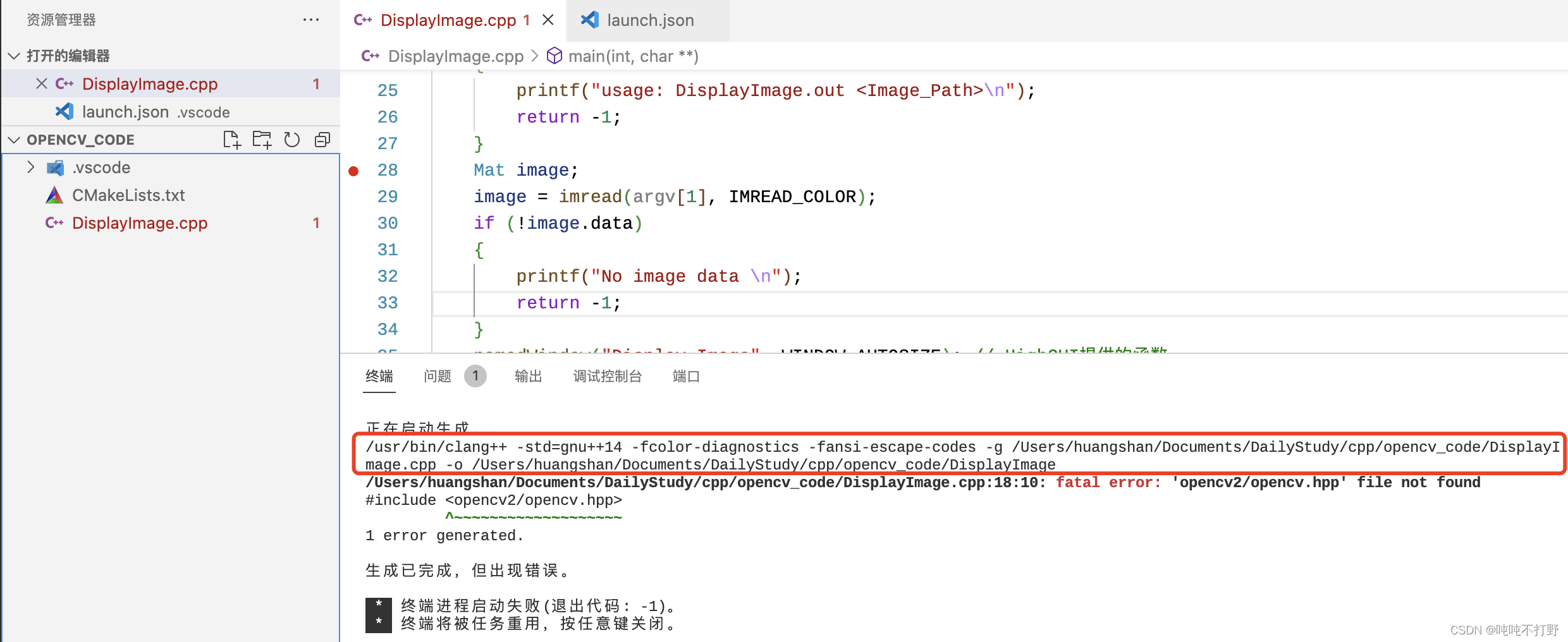Open the Output panel tab
1568x642 pixels.
(529, 377)
